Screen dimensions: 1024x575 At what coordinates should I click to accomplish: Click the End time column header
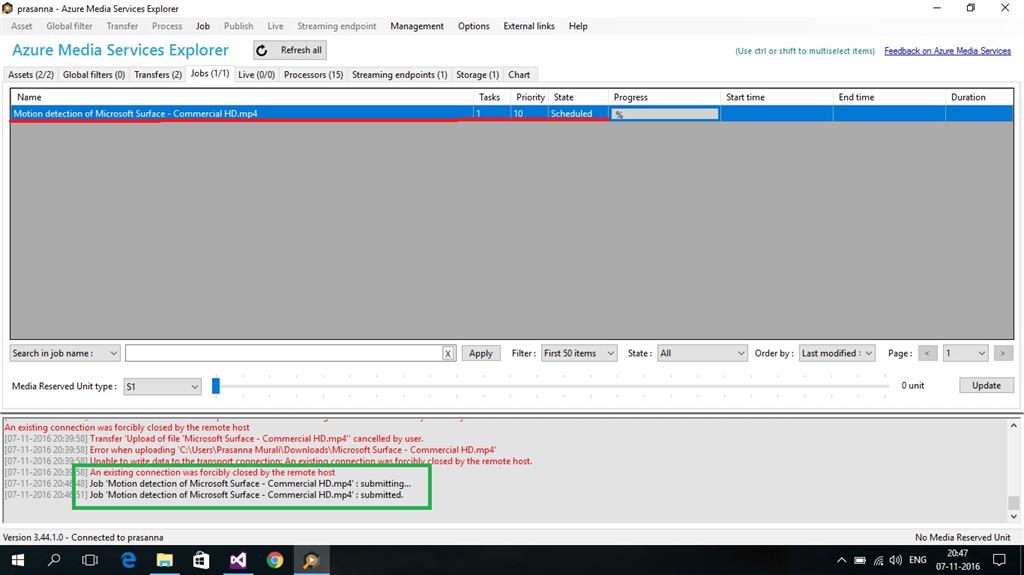889,97
